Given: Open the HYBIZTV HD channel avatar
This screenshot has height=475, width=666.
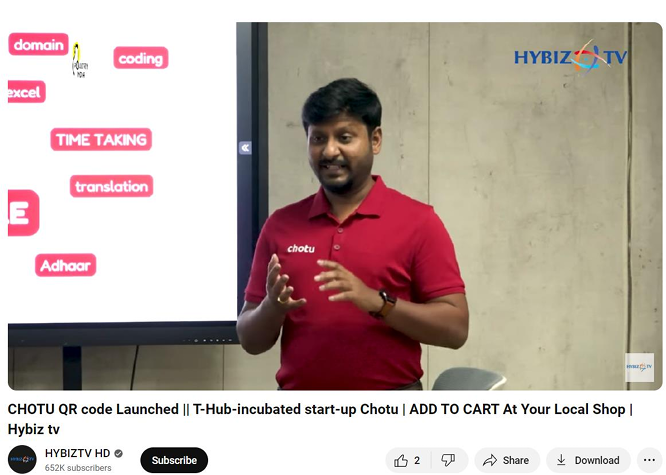Looking at the screenshot, I should (x=23, y=459).
